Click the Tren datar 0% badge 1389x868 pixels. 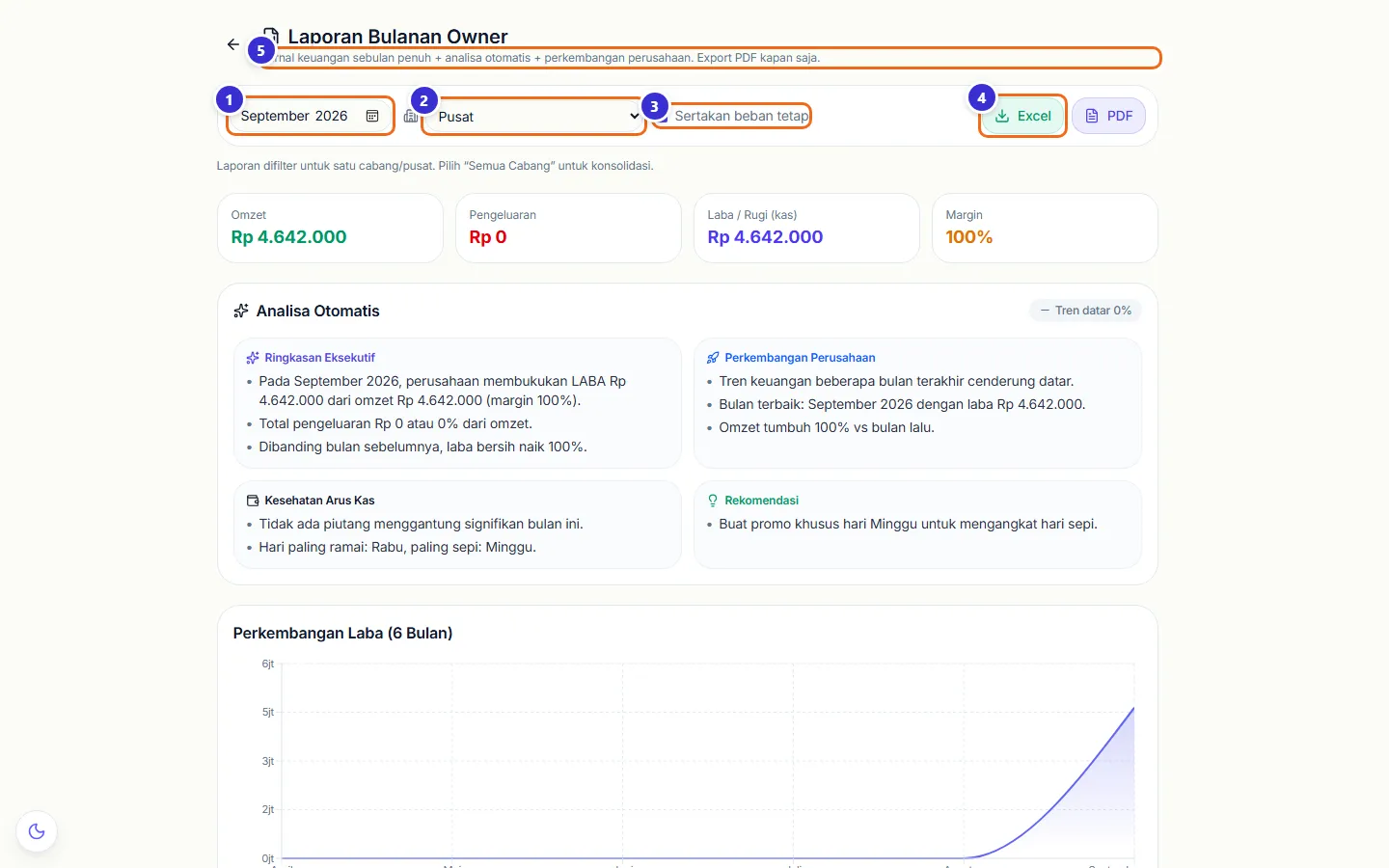pos(1085,311)
